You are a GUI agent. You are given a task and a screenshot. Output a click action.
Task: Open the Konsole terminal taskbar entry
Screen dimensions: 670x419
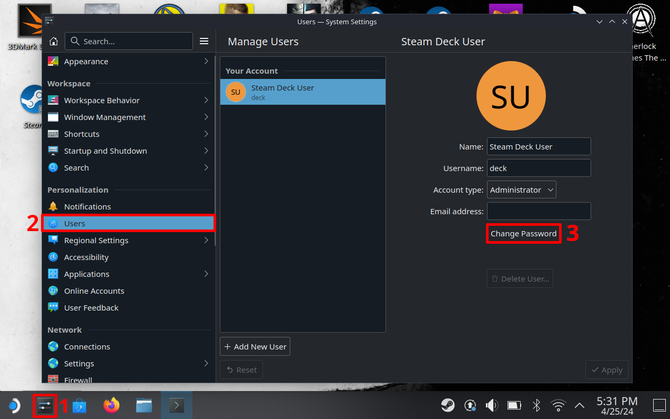pos(176,405)
